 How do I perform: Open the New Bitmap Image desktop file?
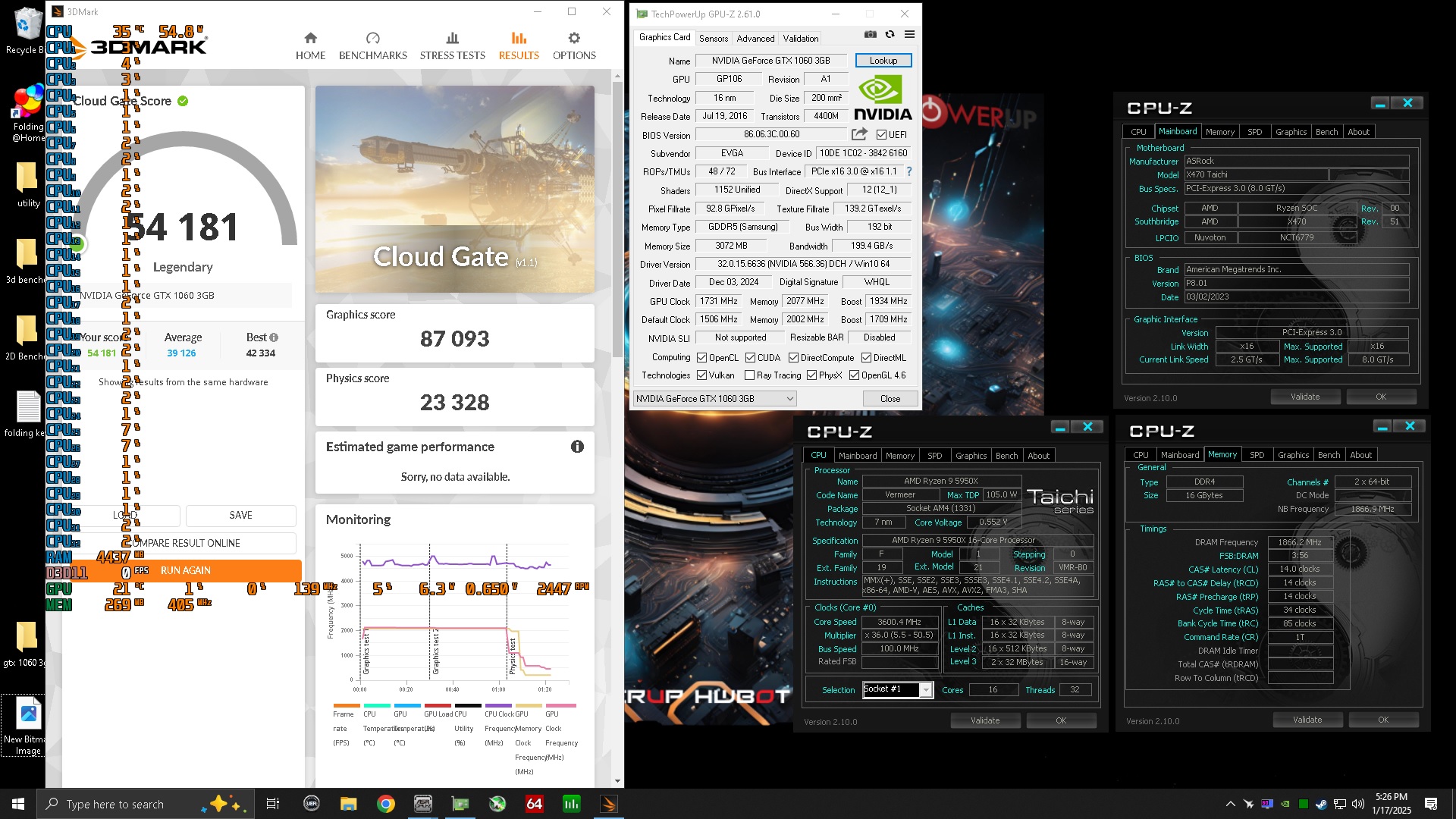pyautogui.click(x=28, y=726)
